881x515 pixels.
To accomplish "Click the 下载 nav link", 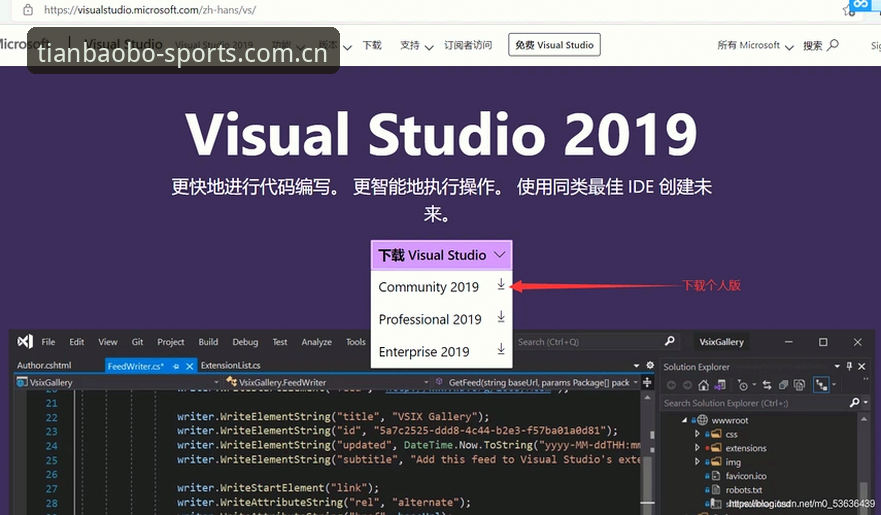I will (371, 45).
